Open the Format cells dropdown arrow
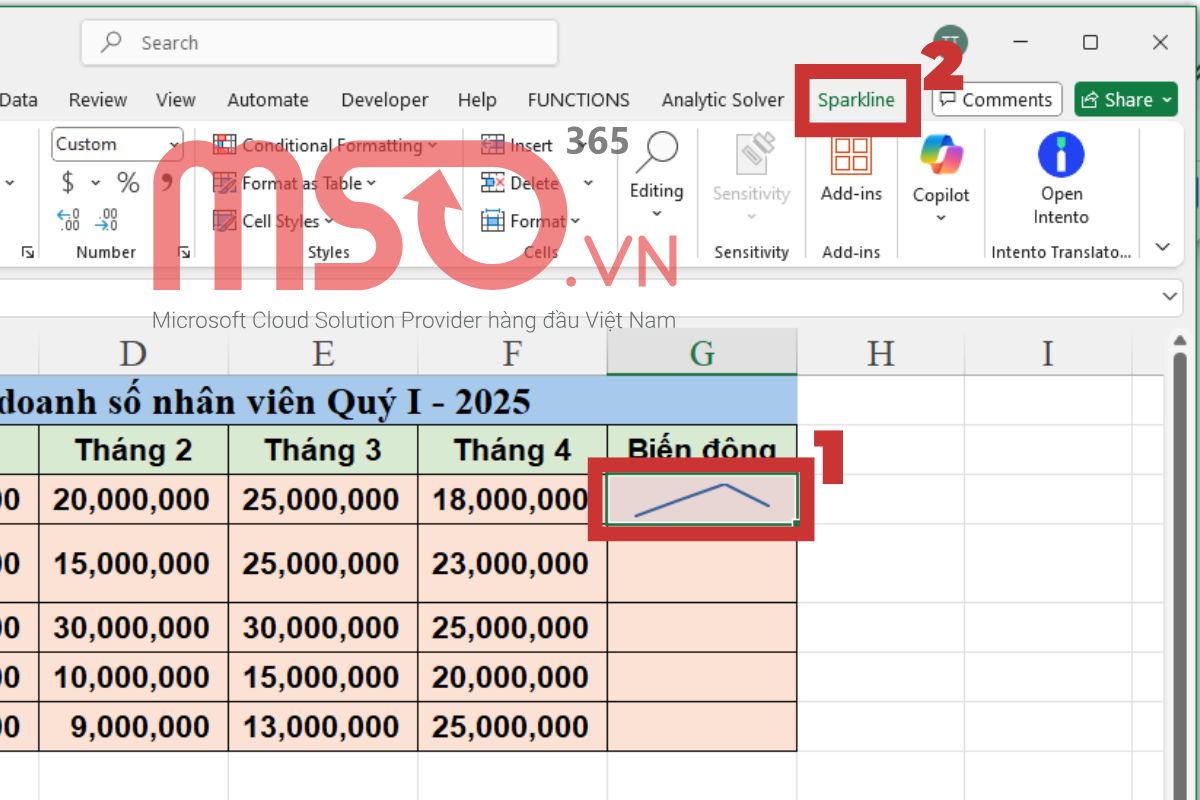The width and height of the screenshot is (1200, 800). click(574, 222)
